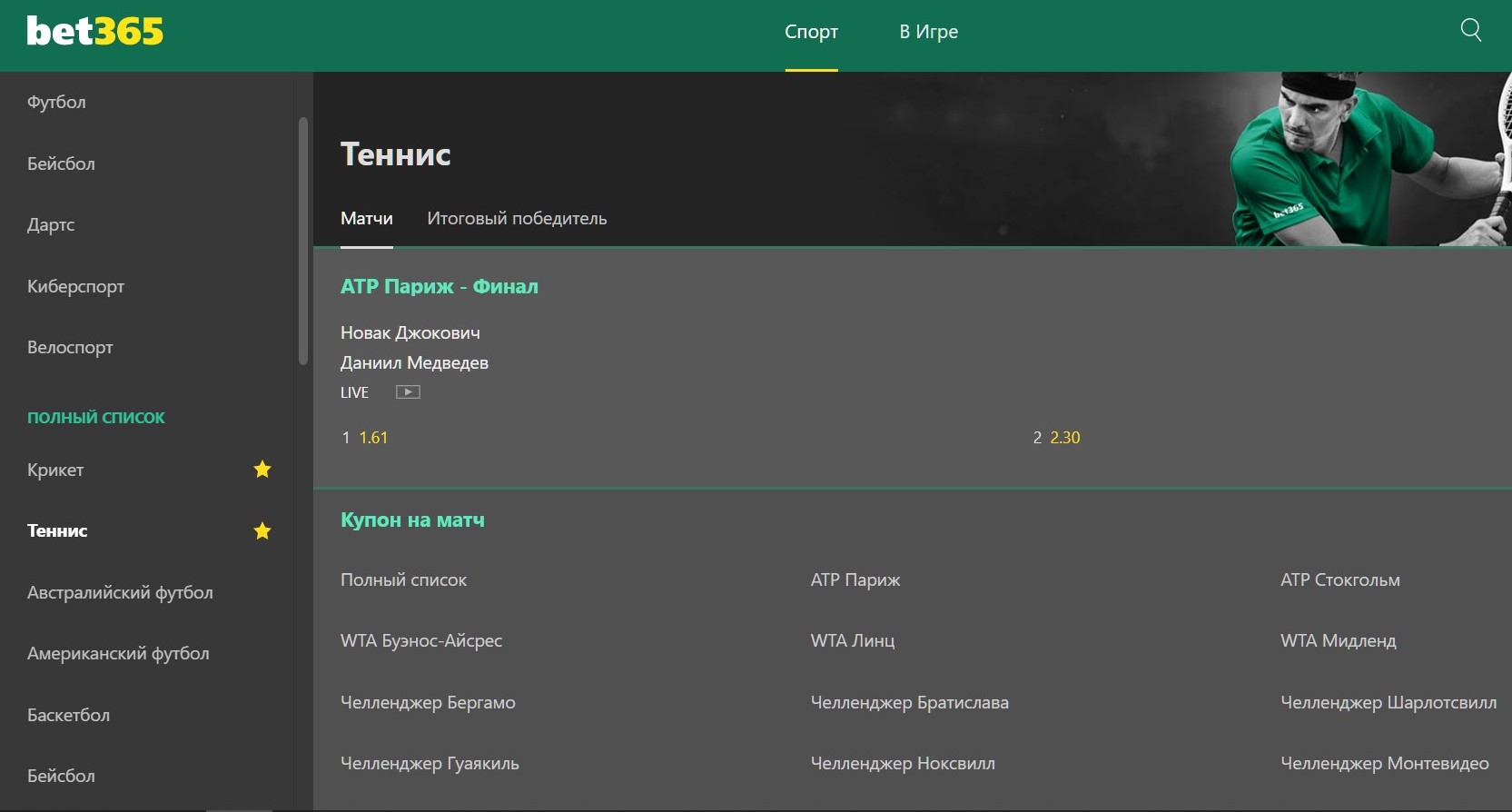Switch to the В Игре tab

pos(929,32)
